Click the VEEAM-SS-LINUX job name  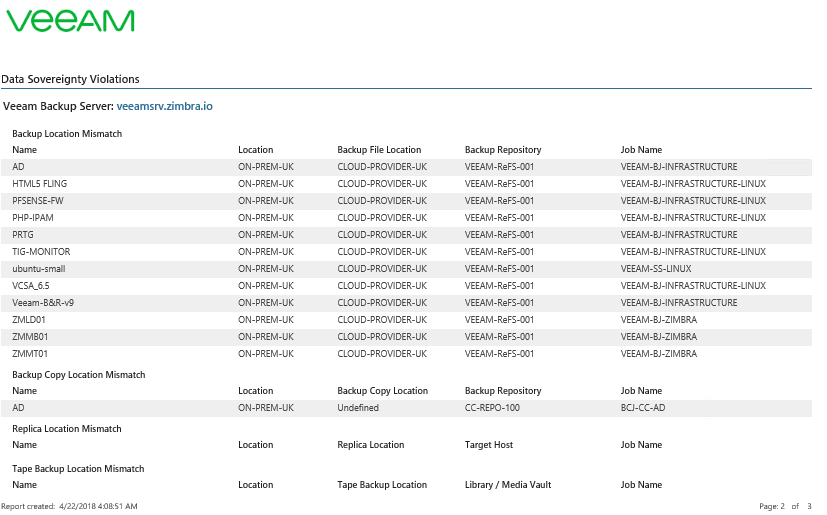coord(656,269)
